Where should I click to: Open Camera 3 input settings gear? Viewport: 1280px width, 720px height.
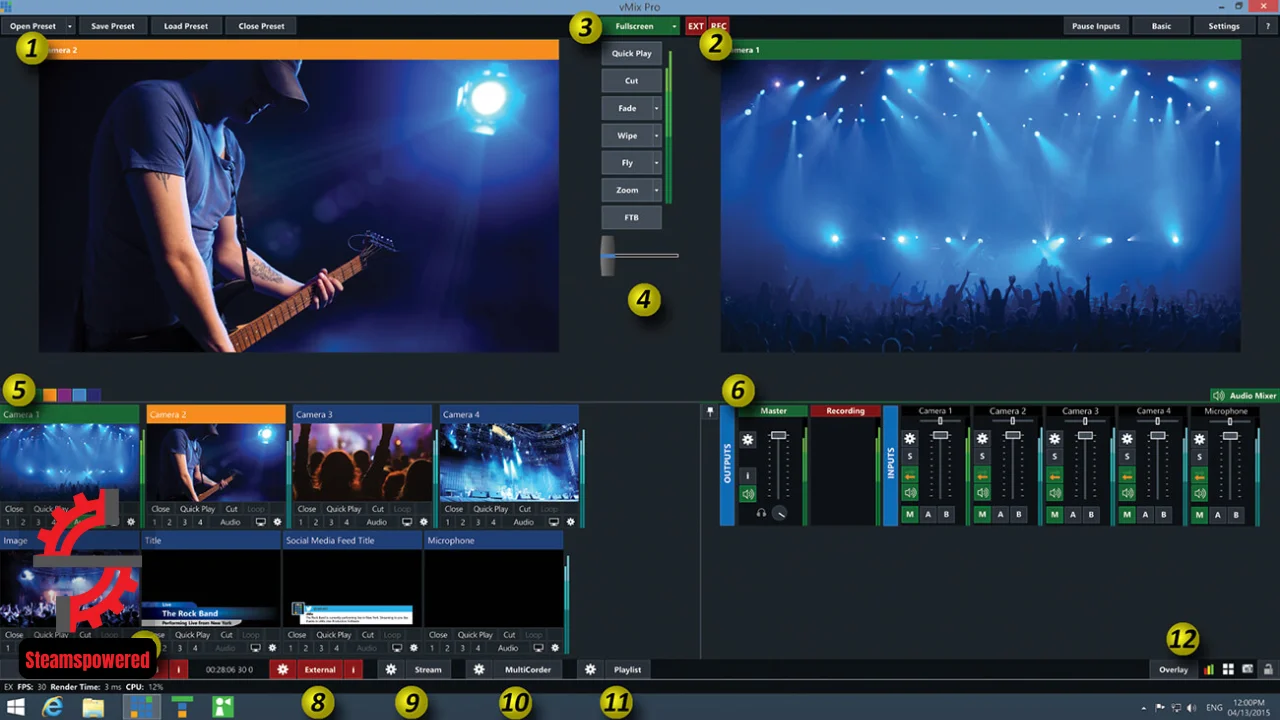tap(424, 522)
